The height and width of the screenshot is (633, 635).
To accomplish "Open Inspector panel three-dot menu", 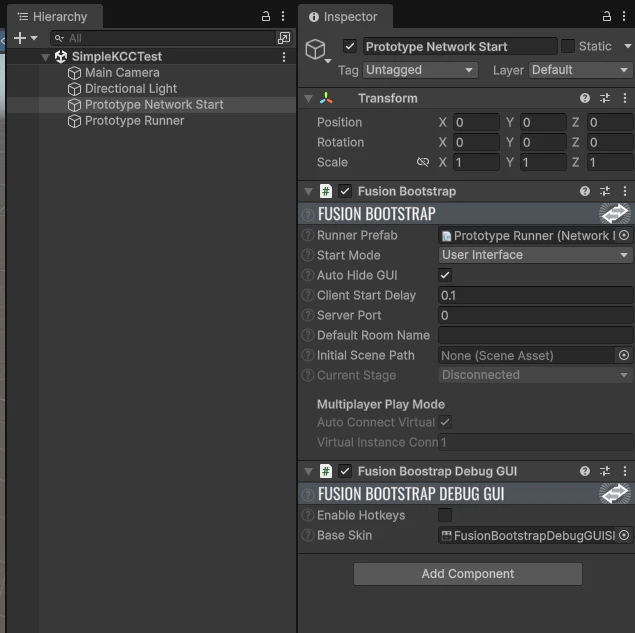I will 624,16.
